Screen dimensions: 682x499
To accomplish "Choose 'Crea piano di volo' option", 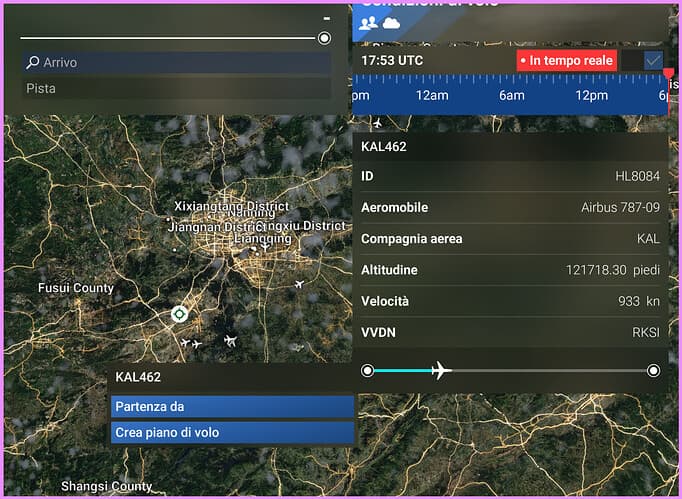I will tap(232, 433).
